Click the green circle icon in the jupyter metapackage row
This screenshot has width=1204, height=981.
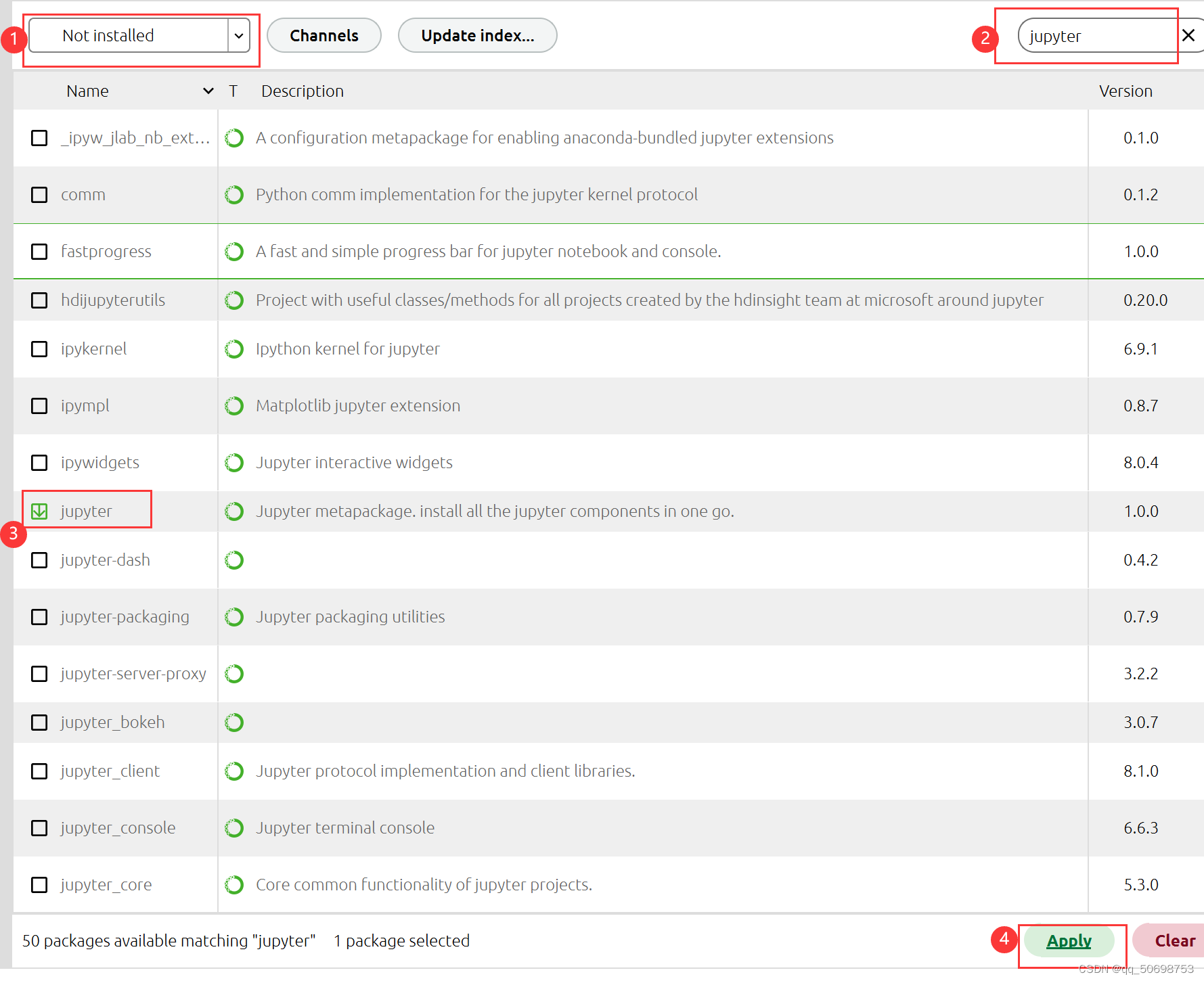pyautogui.click(x=234, y=511)
